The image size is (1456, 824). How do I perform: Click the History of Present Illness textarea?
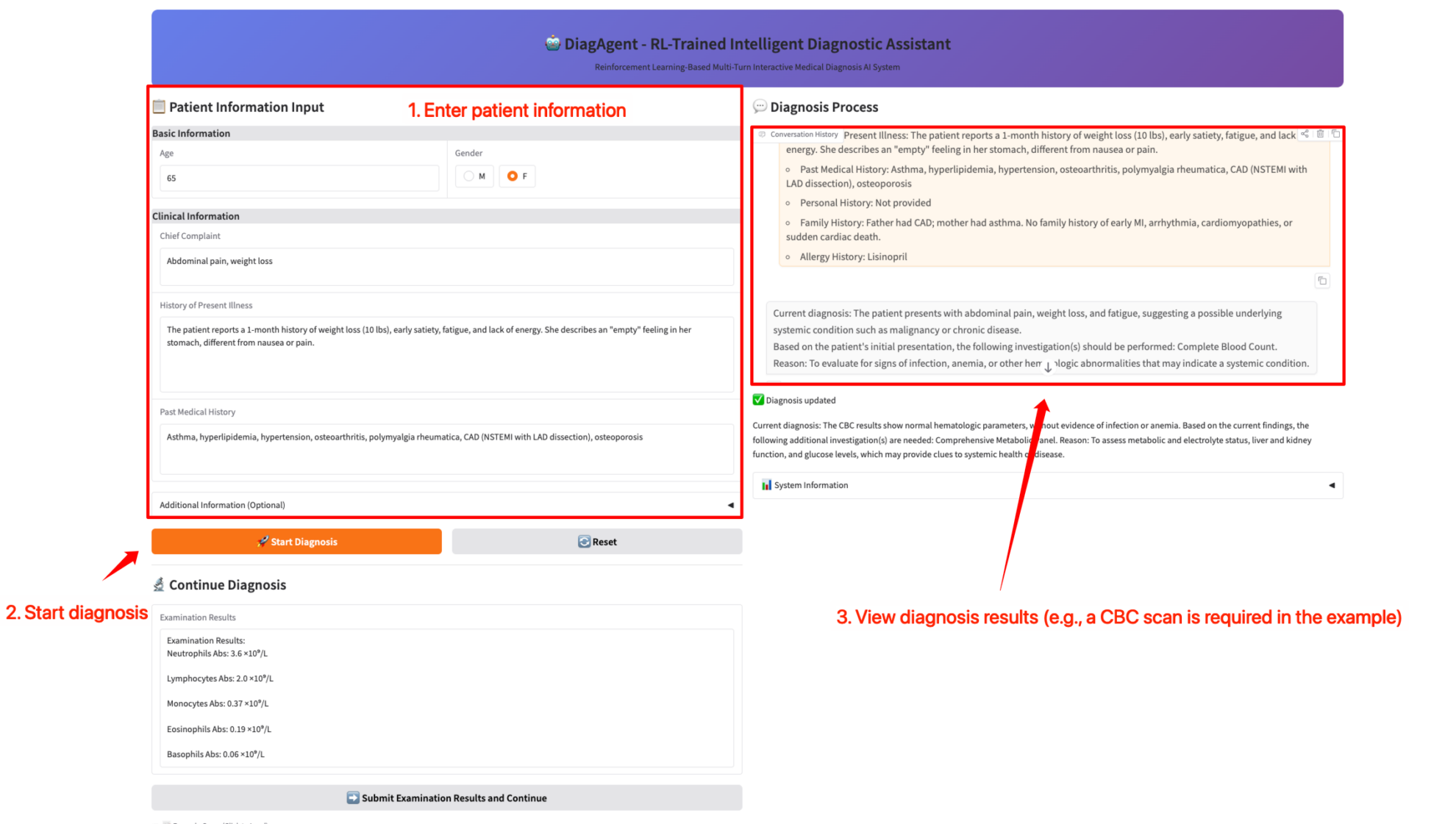[446, 354]
